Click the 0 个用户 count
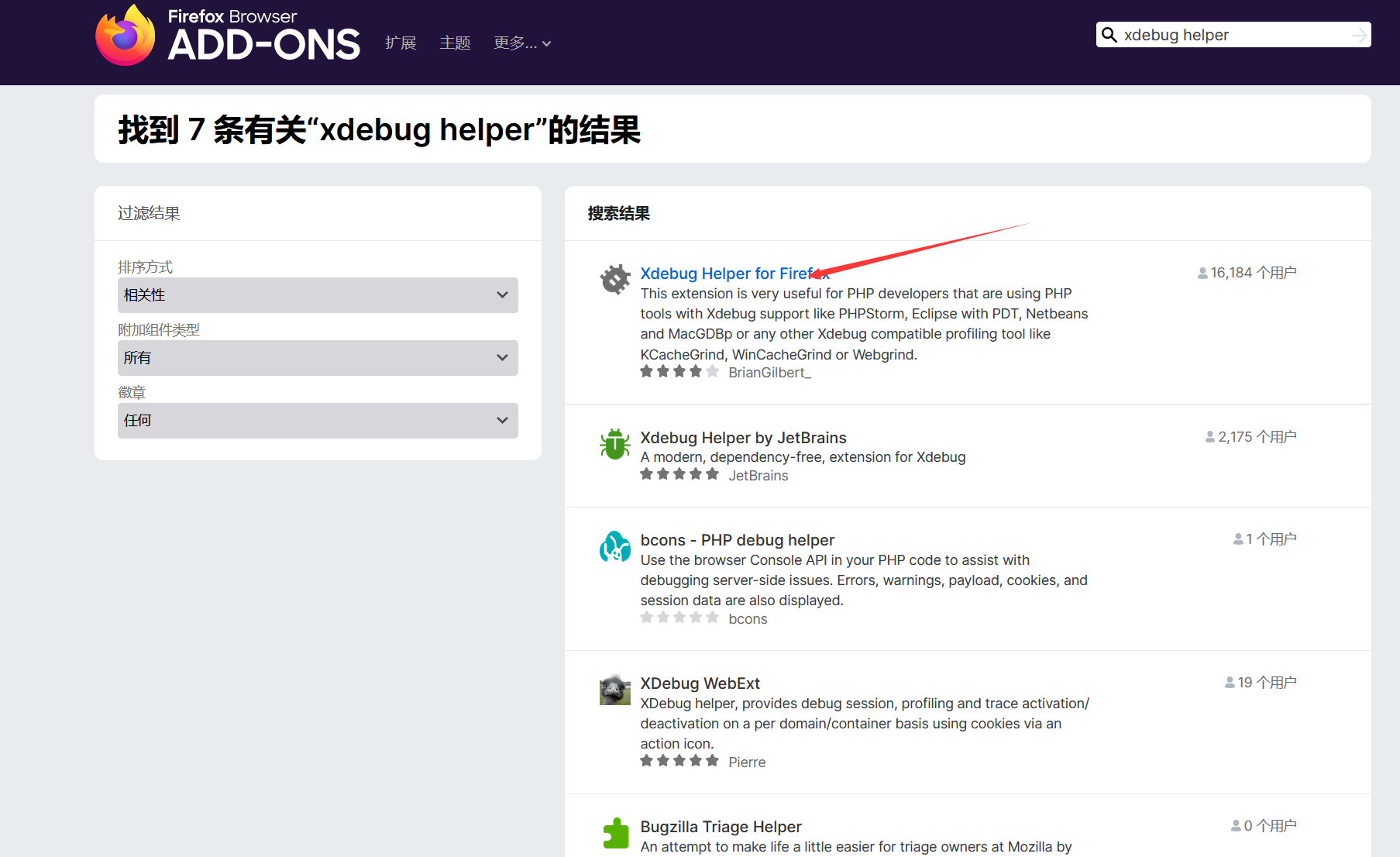1400x857 pixels. 1270,826
